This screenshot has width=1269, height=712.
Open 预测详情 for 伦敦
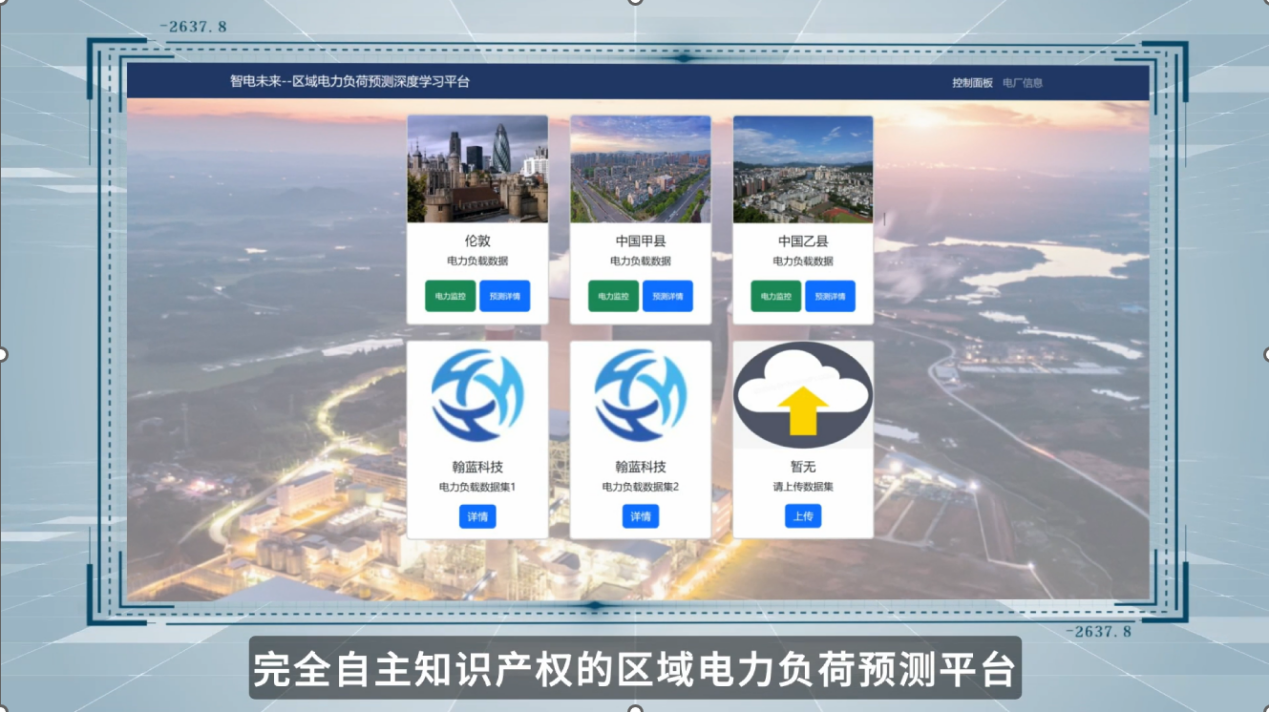click(x=504, y=296)
